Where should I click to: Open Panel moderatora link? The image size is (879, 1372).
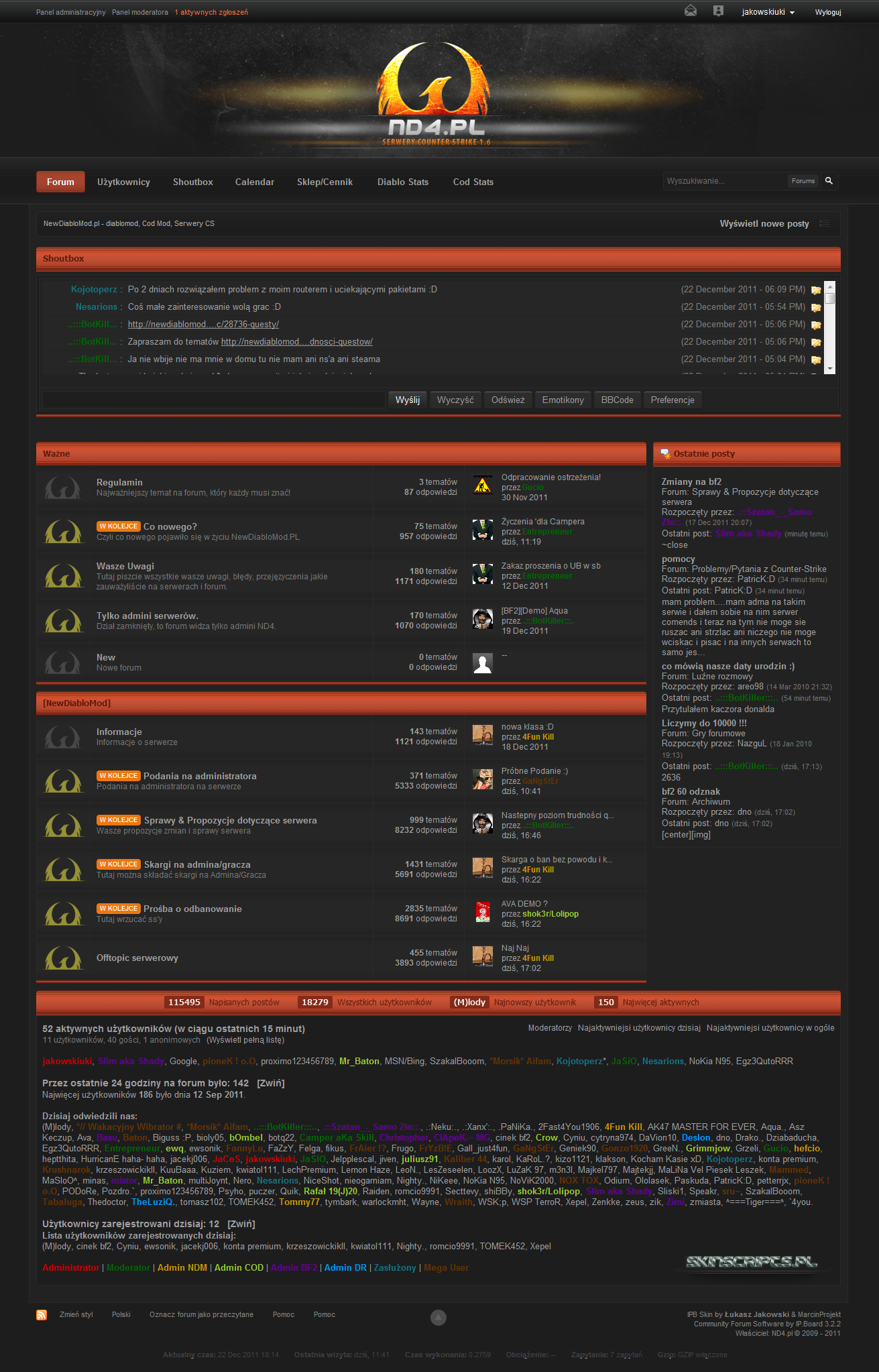click(x=140, y=12)
